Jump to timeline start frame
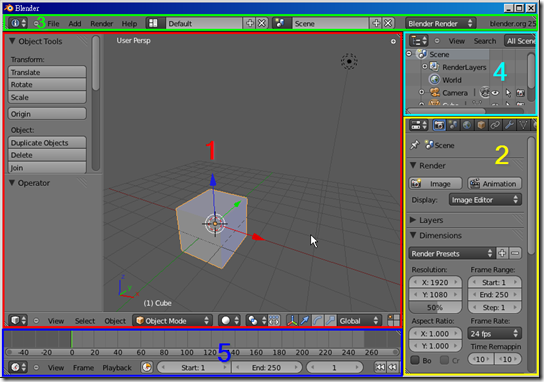The image size is (544, 382). point(380,367)
